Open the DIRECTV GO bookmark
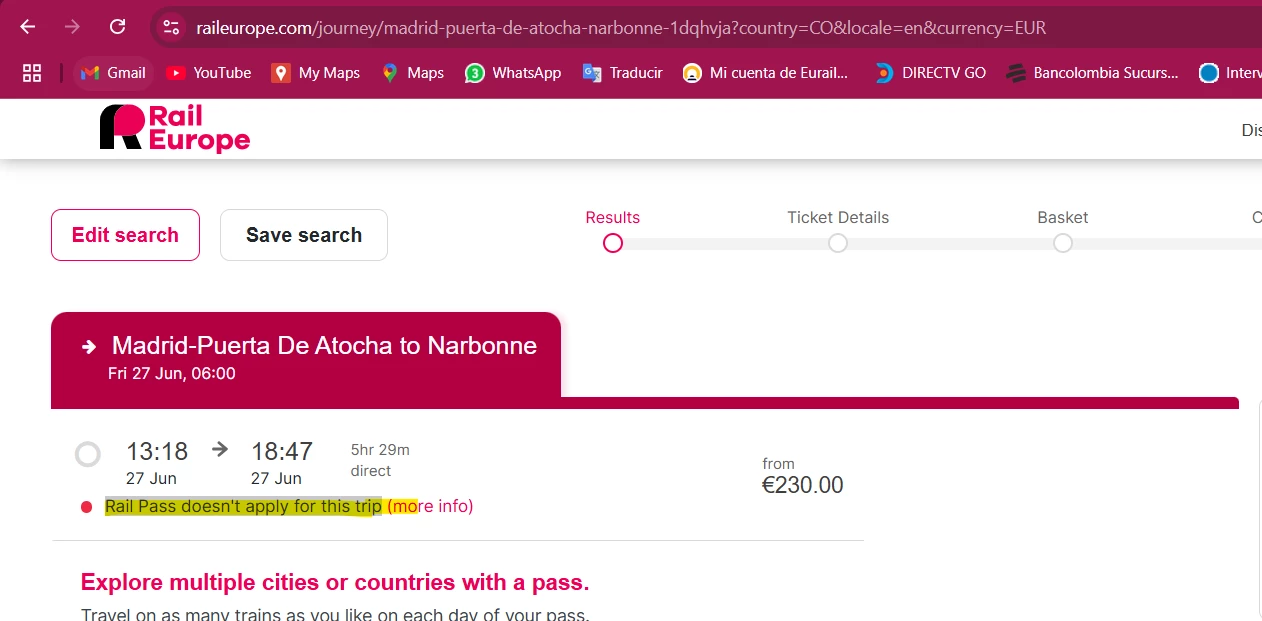This screenshot has width=1262, height=621. 930,72
